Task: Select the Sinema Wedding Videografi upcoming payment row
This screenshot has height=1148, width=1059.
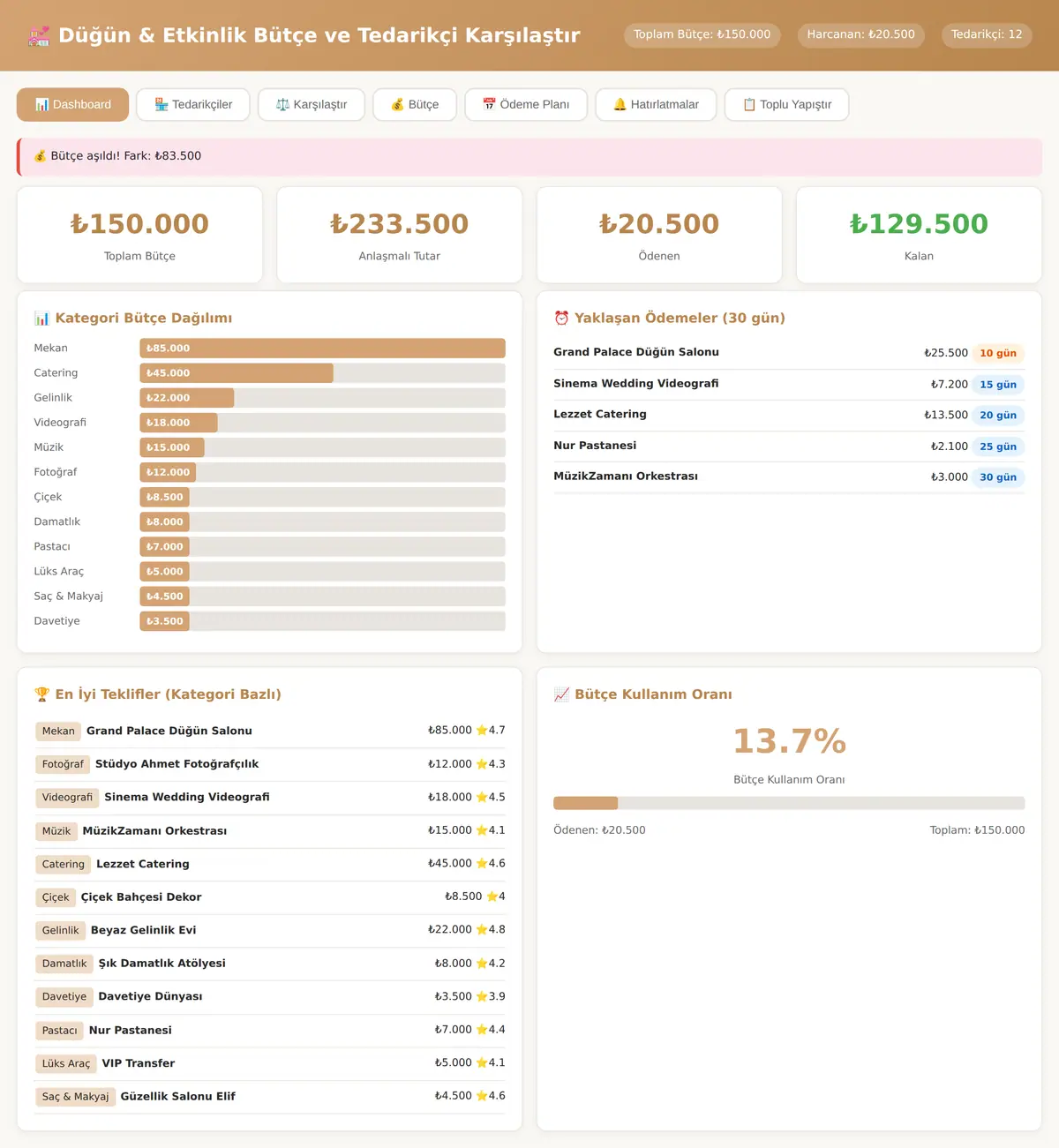Action: [789, 384]
